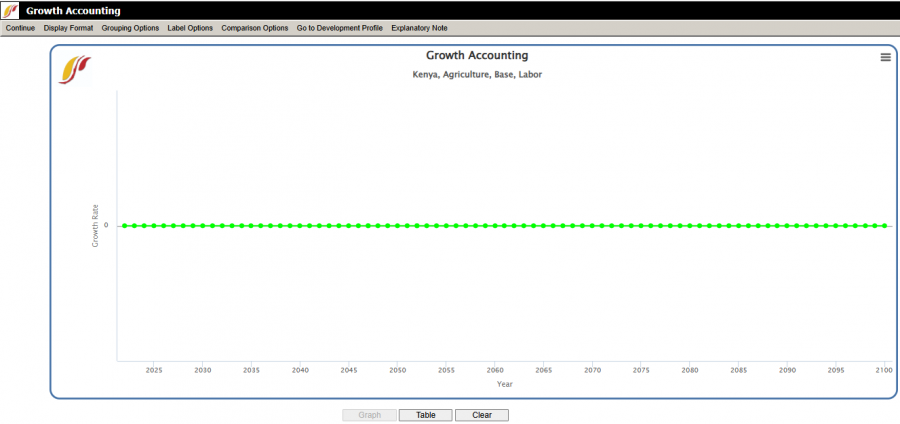The image size is (900, 424).
Task: Open the Comparison Options menu
Action: point(255,28)
